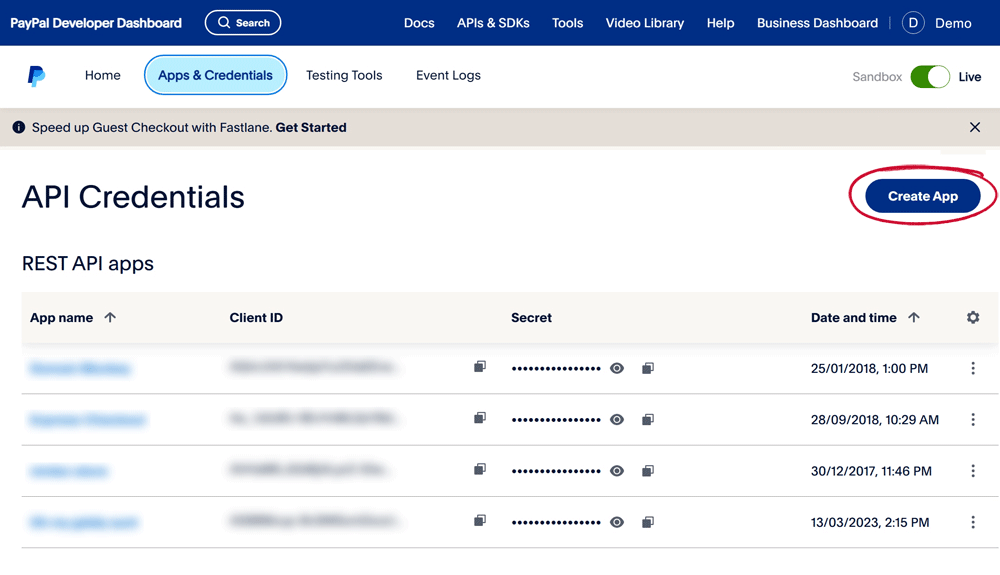1000x575 pixels.
Task: Dismiss the Fastlane banner
Action: (975, 127)
